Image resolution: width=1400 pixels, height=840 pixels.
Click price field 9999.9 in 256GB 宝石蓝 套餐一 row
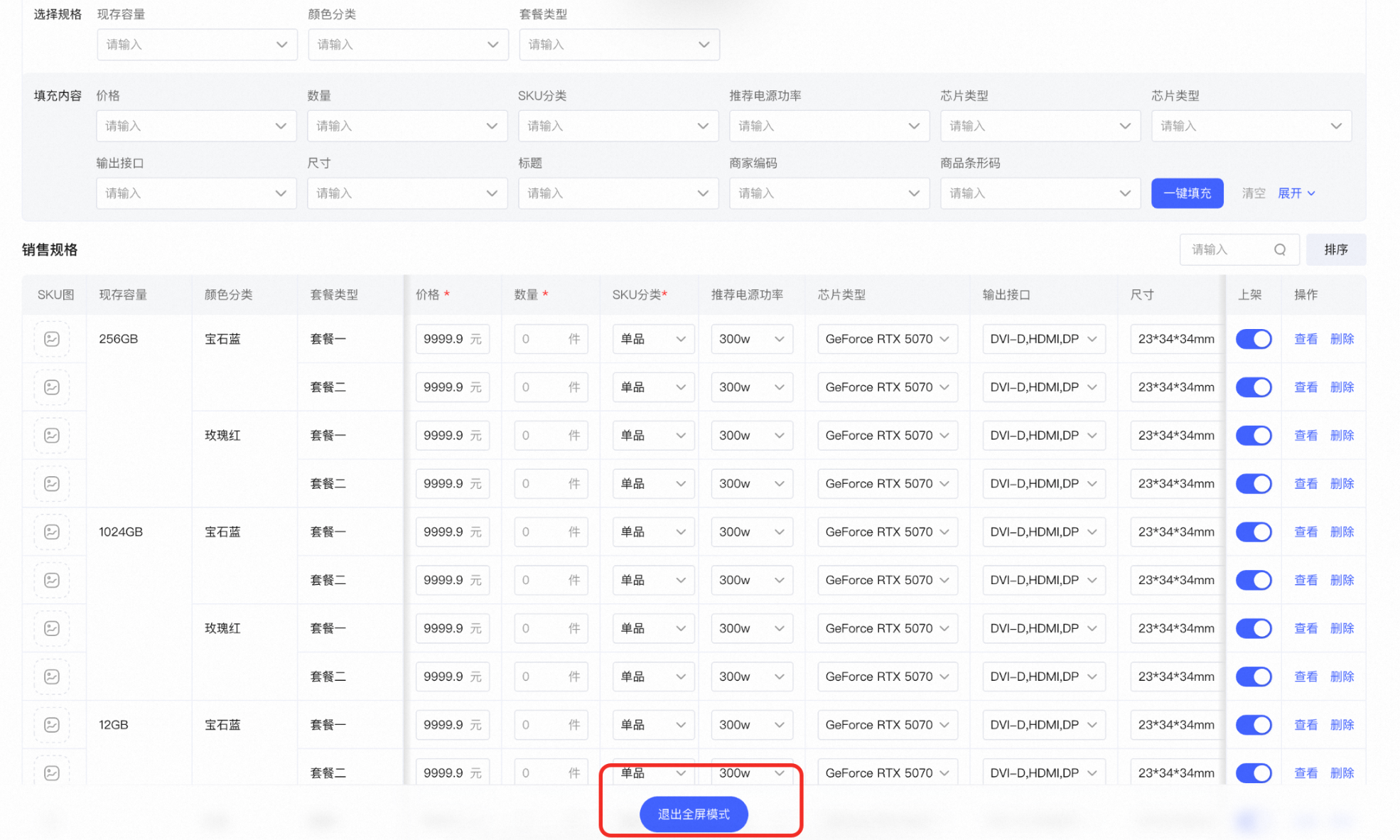(x=453, y=339)
